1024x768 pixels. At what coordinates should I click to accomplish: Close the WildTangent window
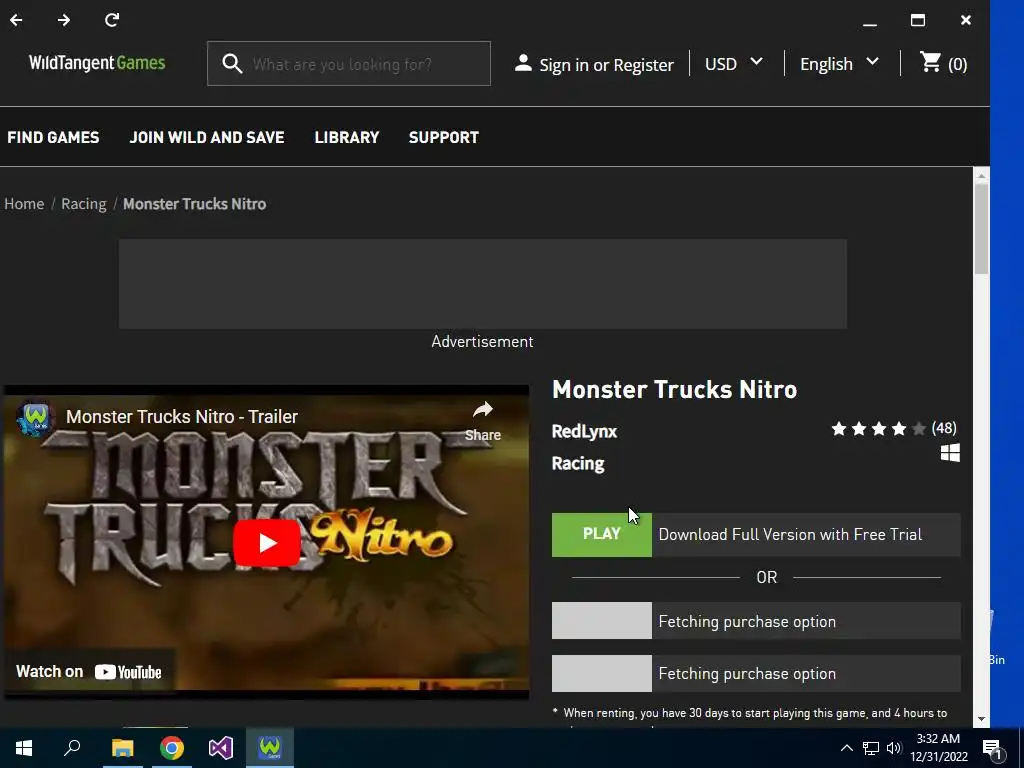coord(966,20)
